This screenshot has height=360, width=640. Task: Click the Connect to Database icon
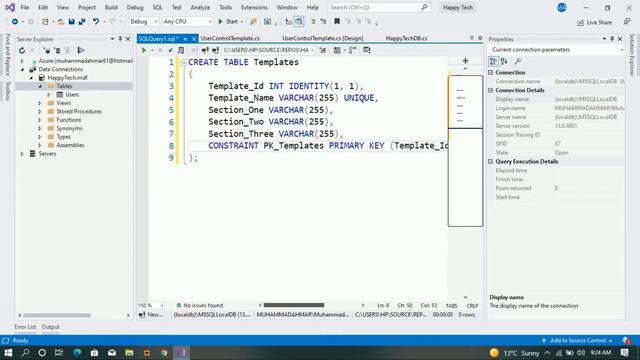pos(47,51)
